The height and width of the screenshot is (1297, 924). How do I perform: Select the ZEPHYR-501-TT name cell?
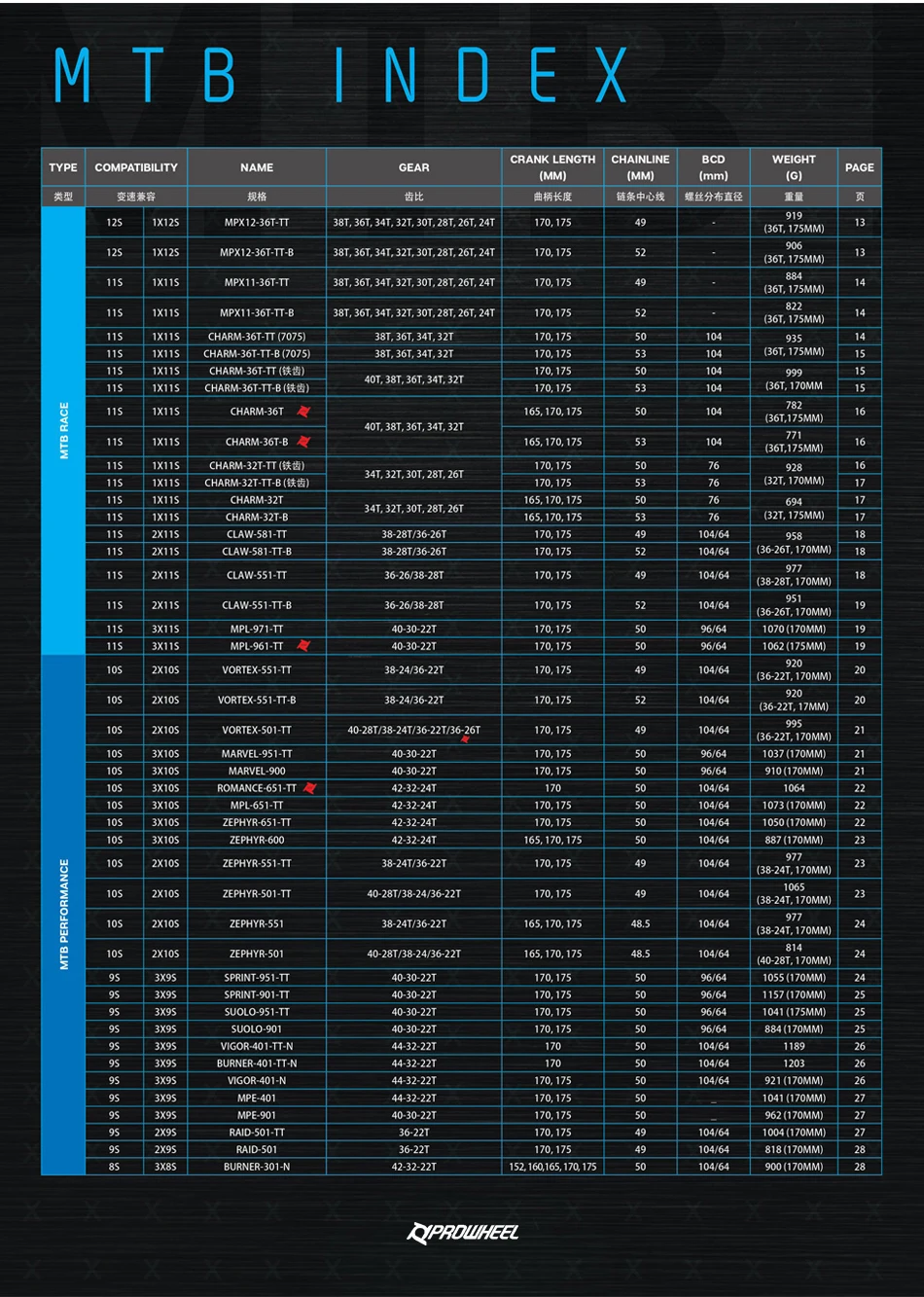coord(257,893)
